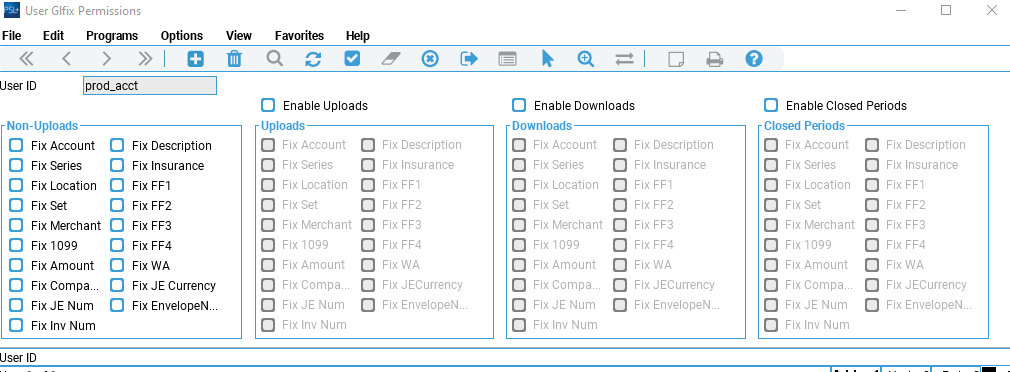
Task: Open the File menu
Action: tap(12, 35)
